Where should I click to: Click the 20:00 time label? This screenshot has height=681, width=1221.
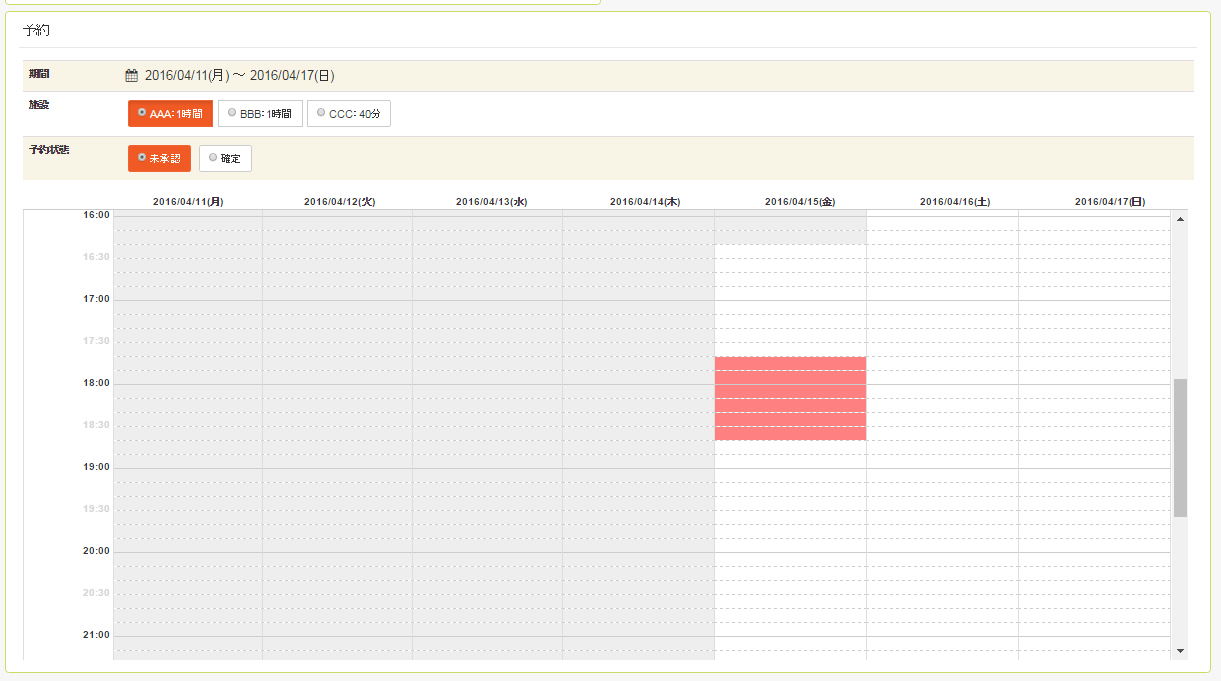(x=97, y=551)
